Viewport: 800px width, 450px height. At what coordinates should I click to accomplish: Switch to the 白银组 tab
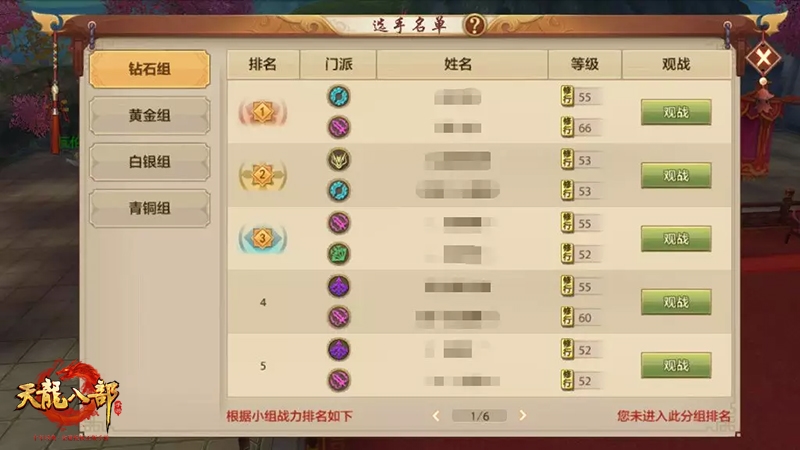pos(149,162)
